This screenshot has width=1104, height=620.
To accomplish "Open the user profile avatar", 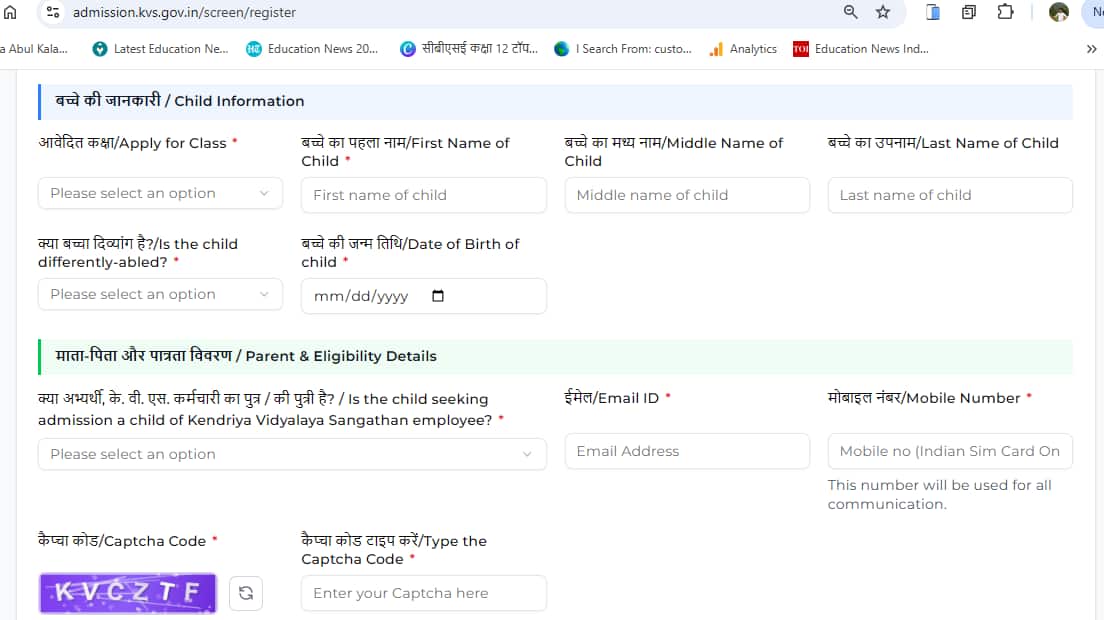I will [x=1058, y=12].
